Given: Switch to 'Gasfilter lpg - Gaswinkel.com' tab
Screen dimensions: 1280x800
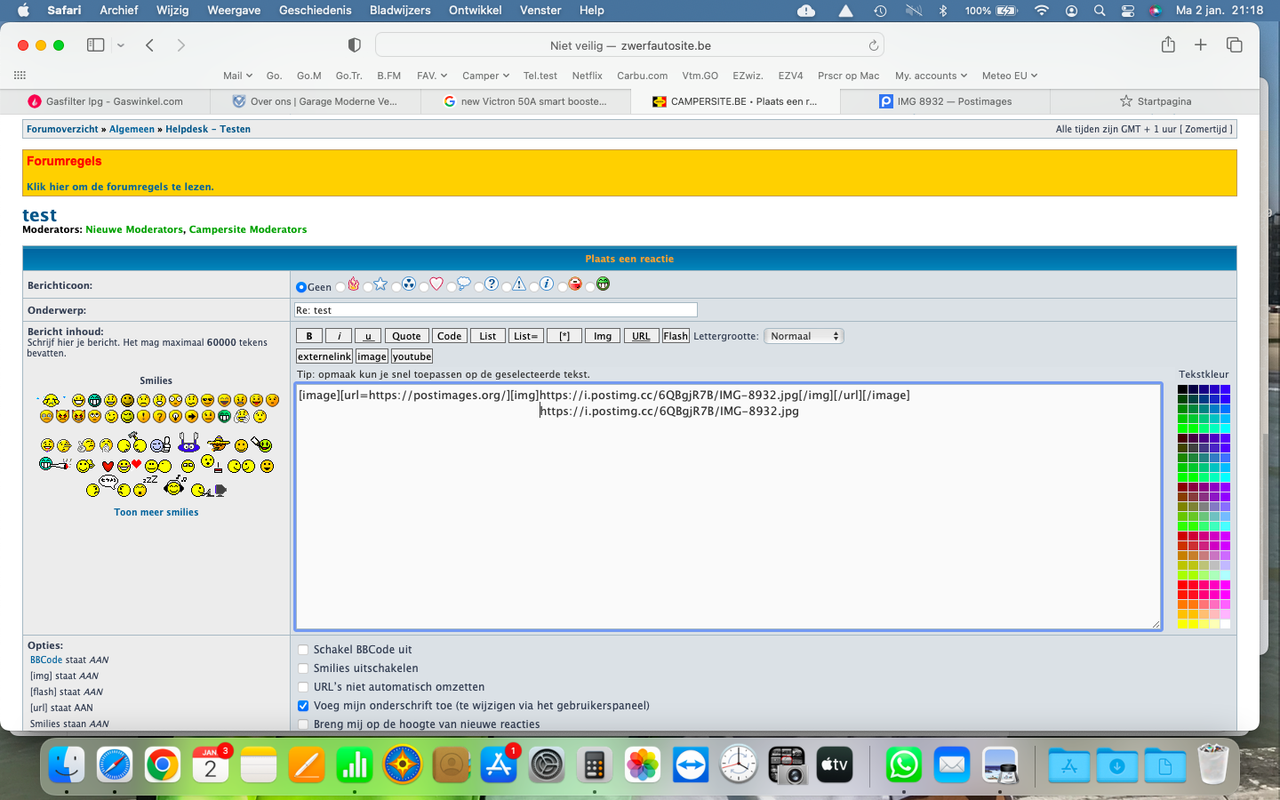Looking at the screenshot, I should coord(106,101).
